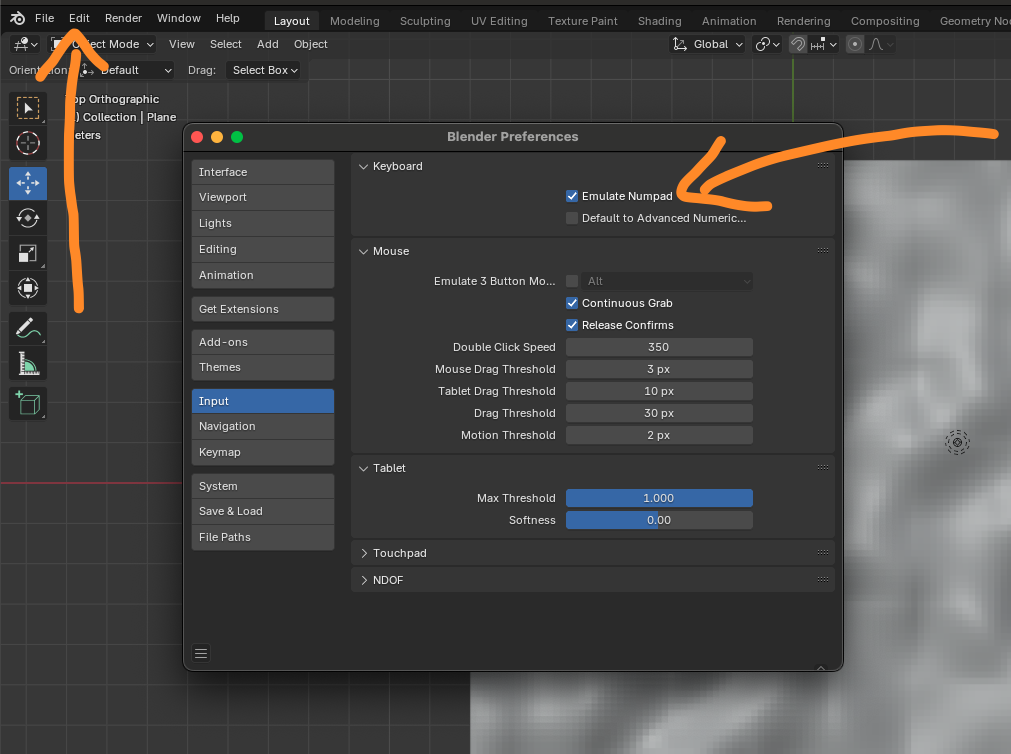
Task: Expand the Touchpad panel
Action: [x=364, y=553]
